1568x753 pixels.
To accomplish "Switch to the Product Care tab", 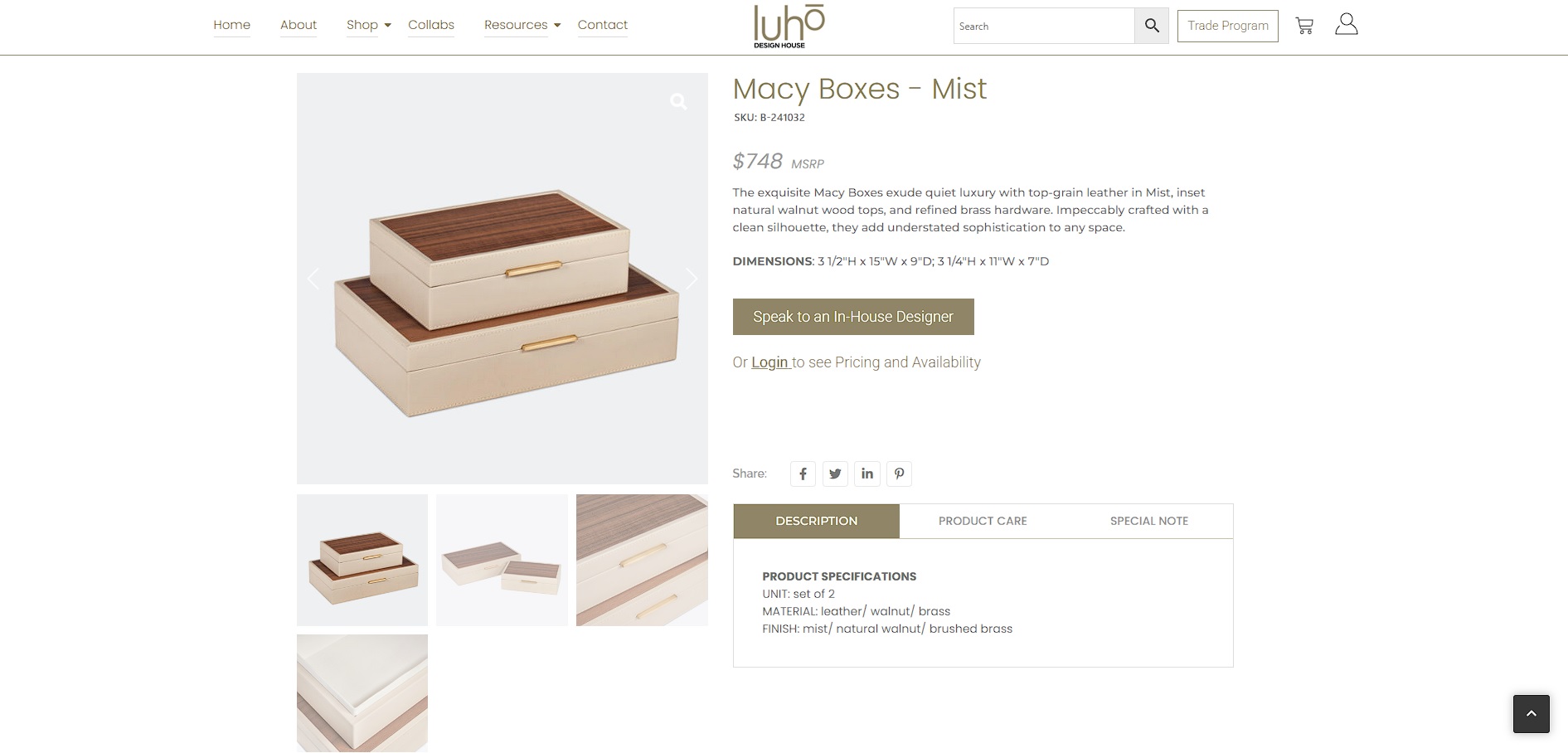I will click(x=983, y=521).
